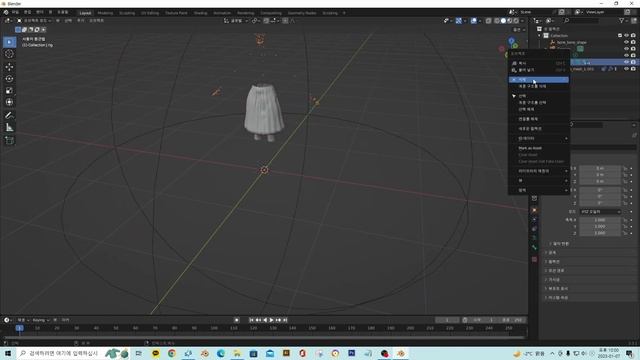Select the Annotate tool

click(x=9, y=116)
